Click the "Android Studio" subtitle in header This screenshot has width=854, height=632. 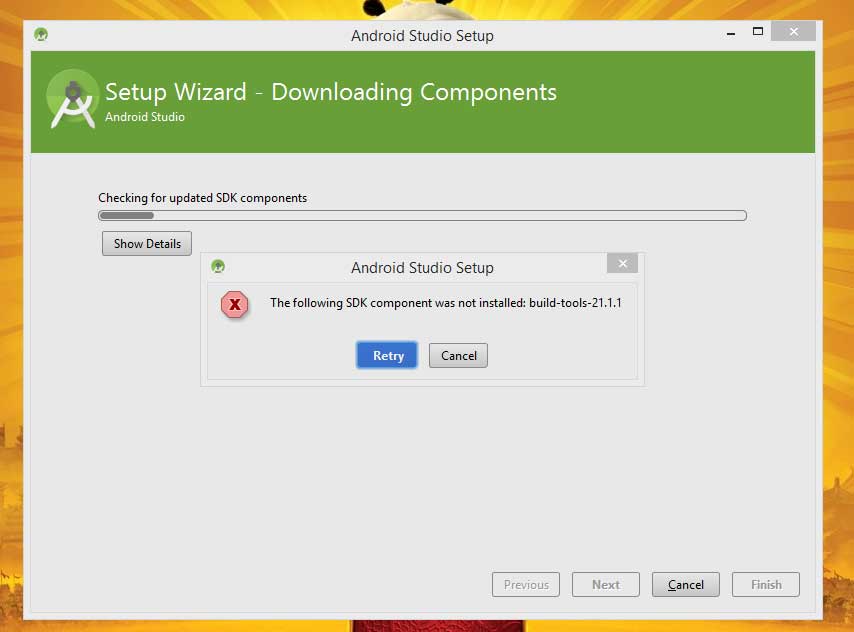click(x=145, y=117)
